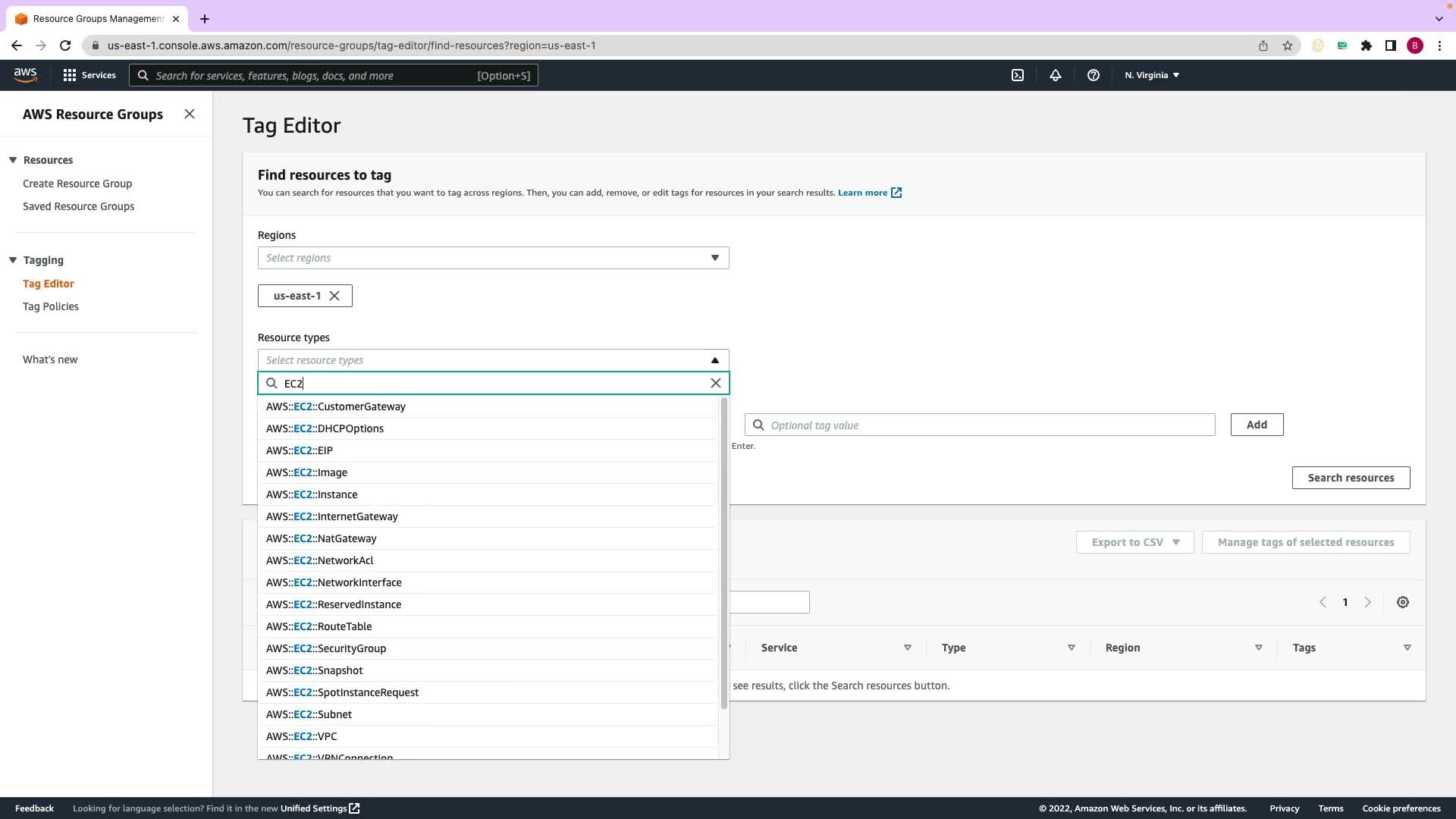Open Tag Policies in the sidebar
Image resolution: width=1456 pixels, height=819 pixels.
tap(51, 306)
